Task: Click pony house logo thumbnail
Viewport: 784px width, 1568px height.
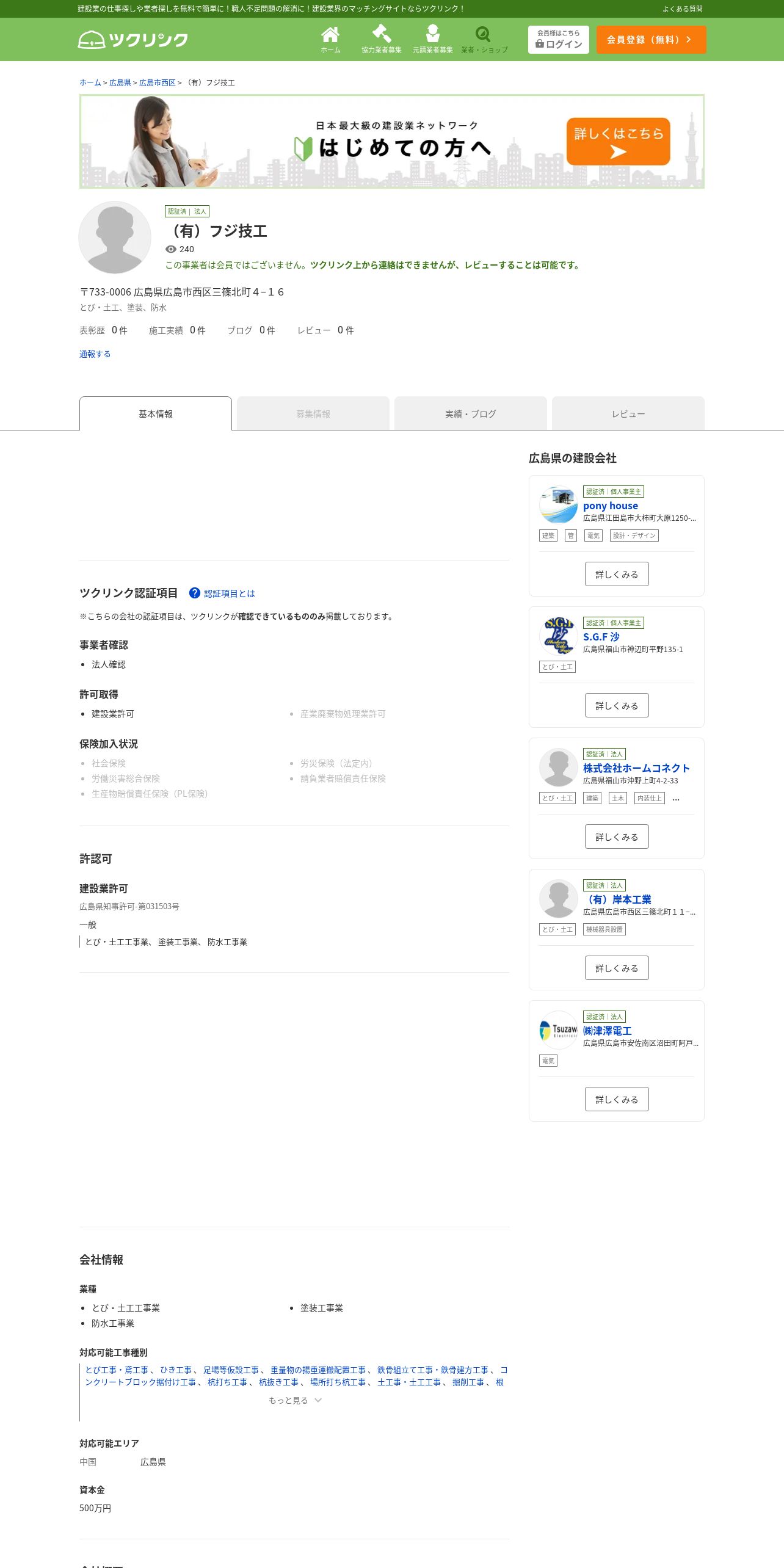Action: (559, 504)
